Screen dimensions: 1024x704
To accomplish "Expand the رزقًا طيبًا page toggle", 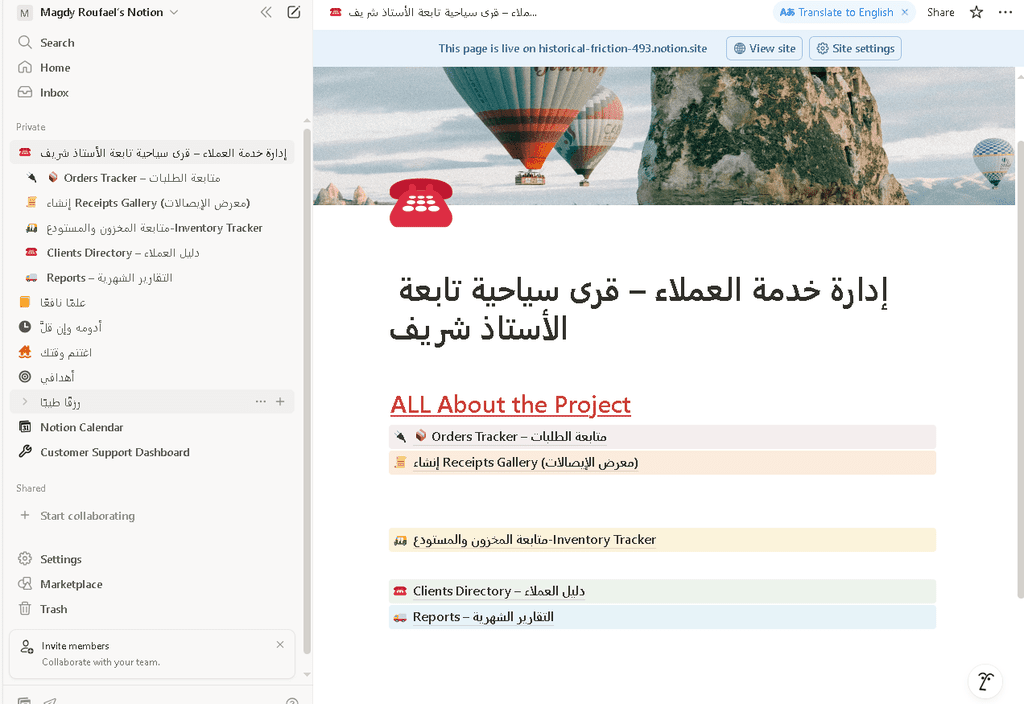I will [x=25, y=402].
